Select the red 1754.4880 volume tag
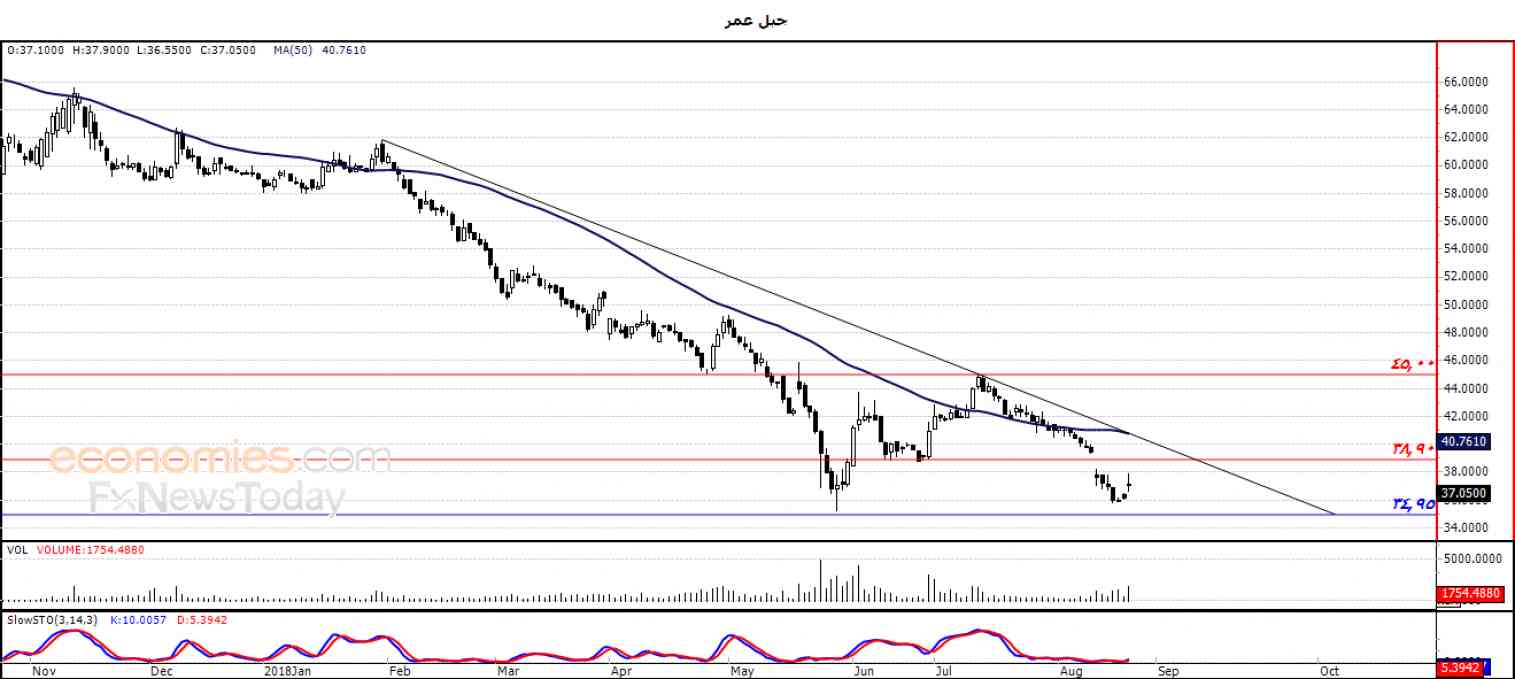The height and width of the screenshot is (679, 1515). [1470, 594]
